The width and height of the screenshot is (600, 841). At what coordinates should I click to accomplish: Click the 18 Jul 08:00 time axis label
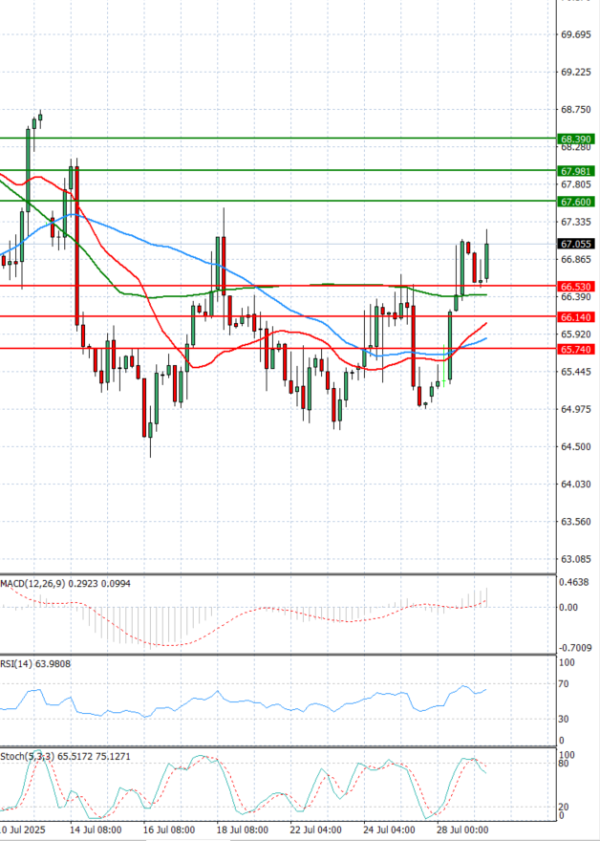242,830
